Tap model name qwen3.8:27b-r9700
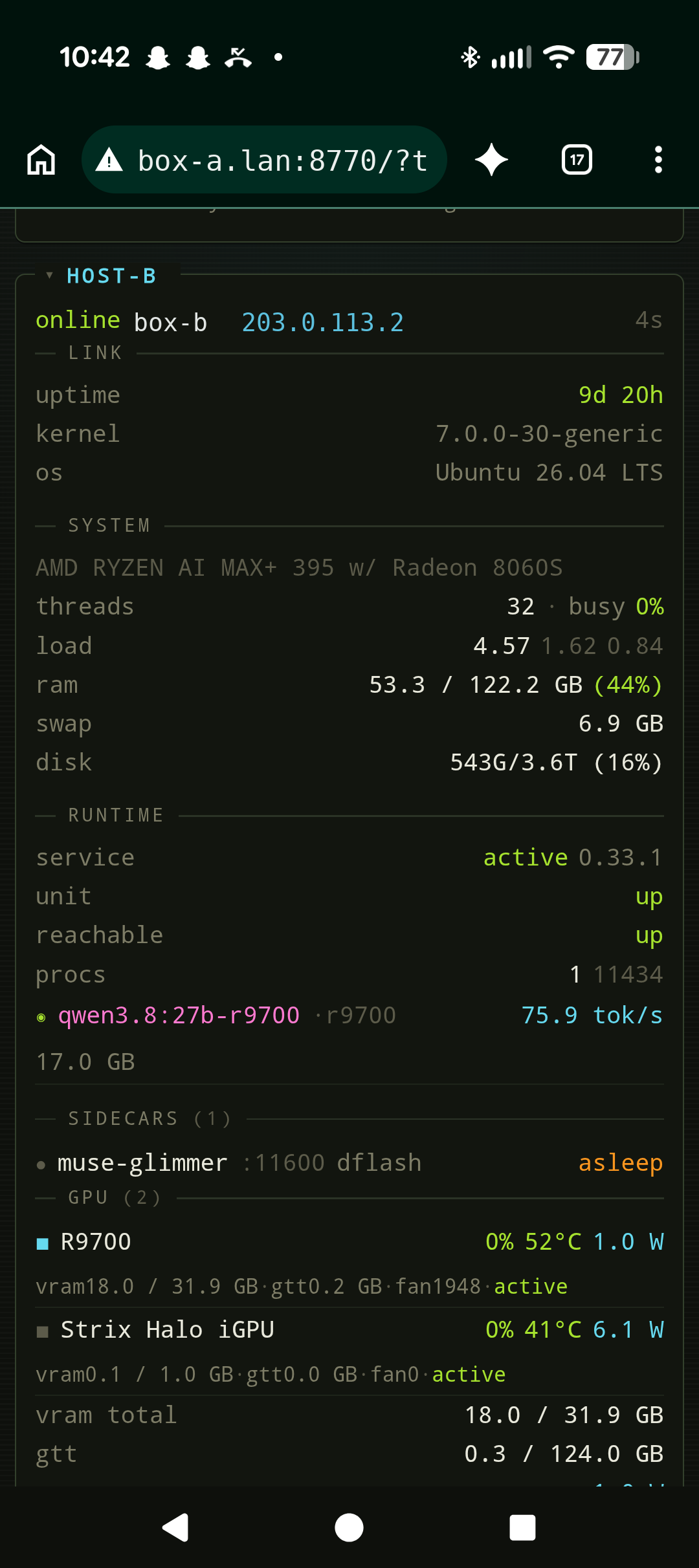The image size is (699, 1568). click(179, 1015)
